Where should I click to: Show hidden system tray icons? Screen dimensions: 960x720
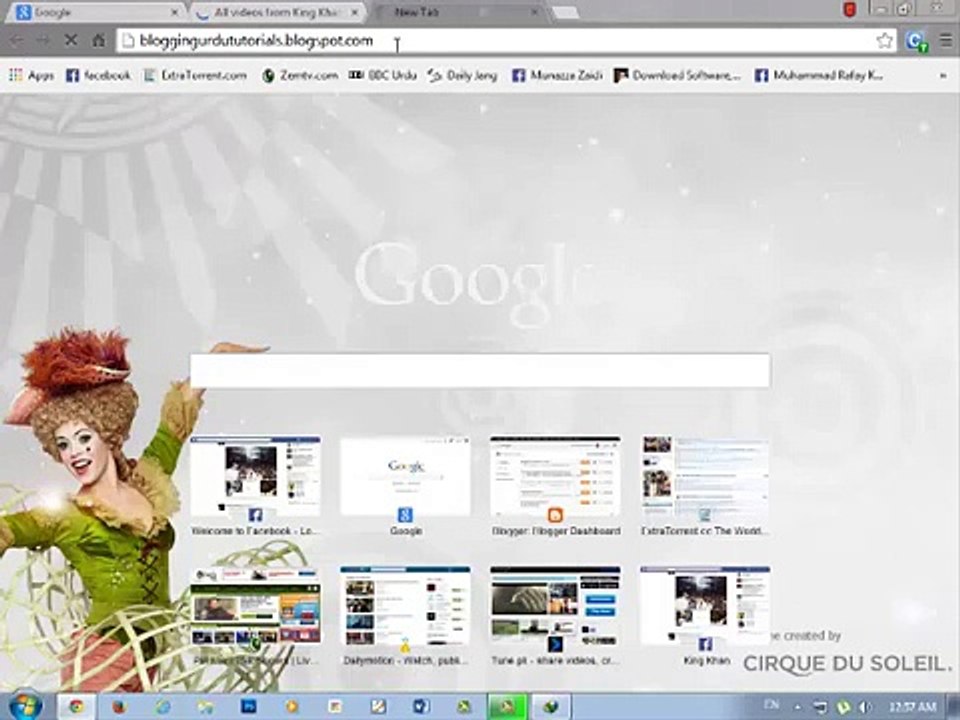pos(797,707)
